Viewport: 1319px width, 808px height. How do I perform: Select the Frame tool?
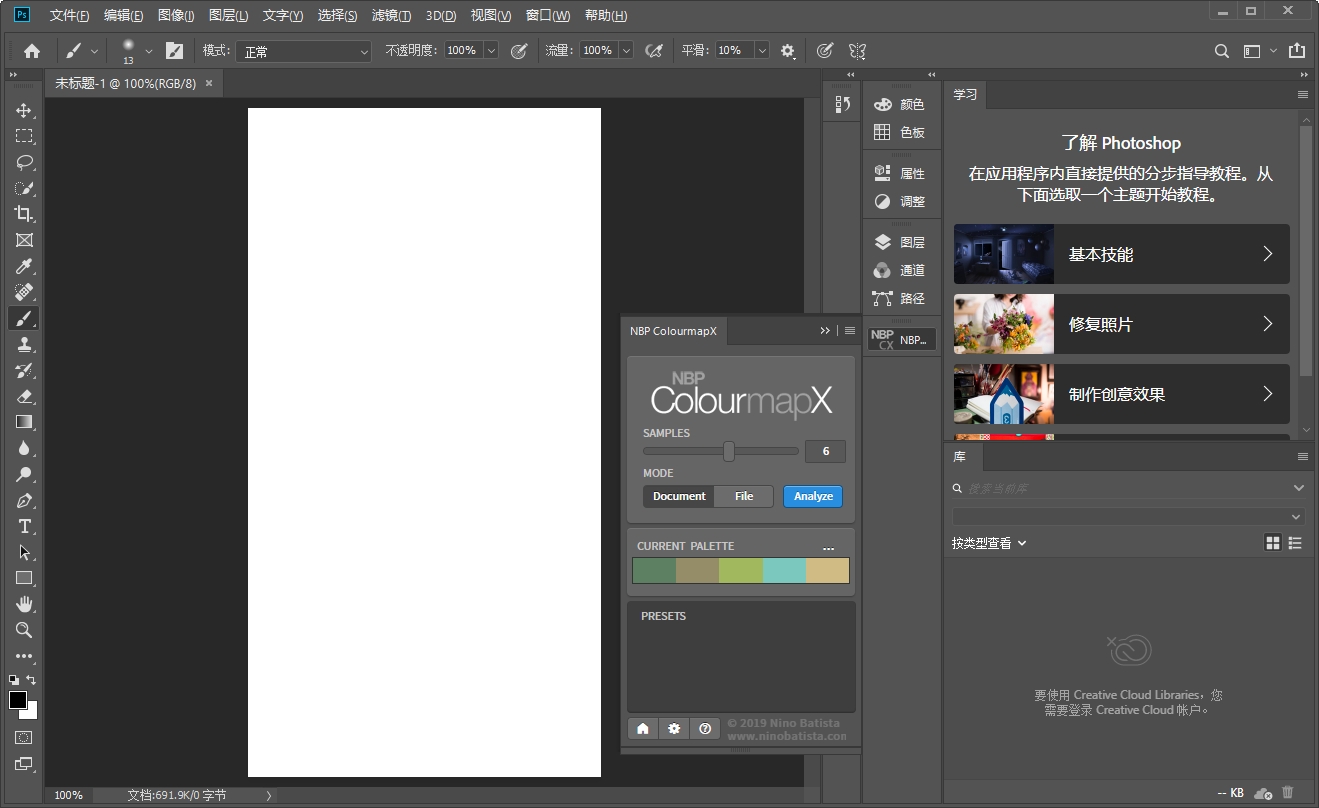click(x=24, y=240)
